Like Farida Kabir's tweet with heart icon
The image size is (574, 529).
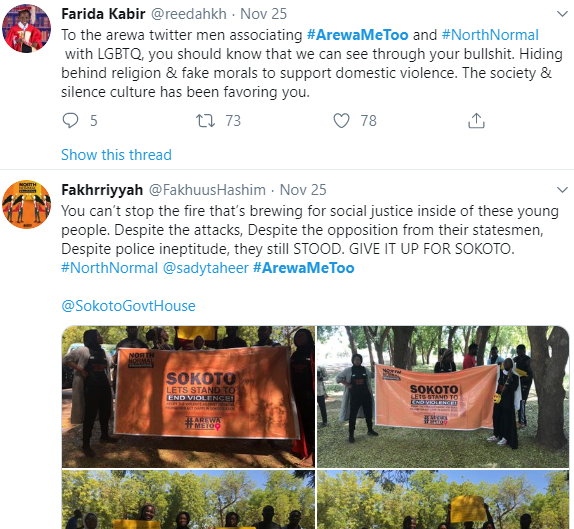point(341,120)
